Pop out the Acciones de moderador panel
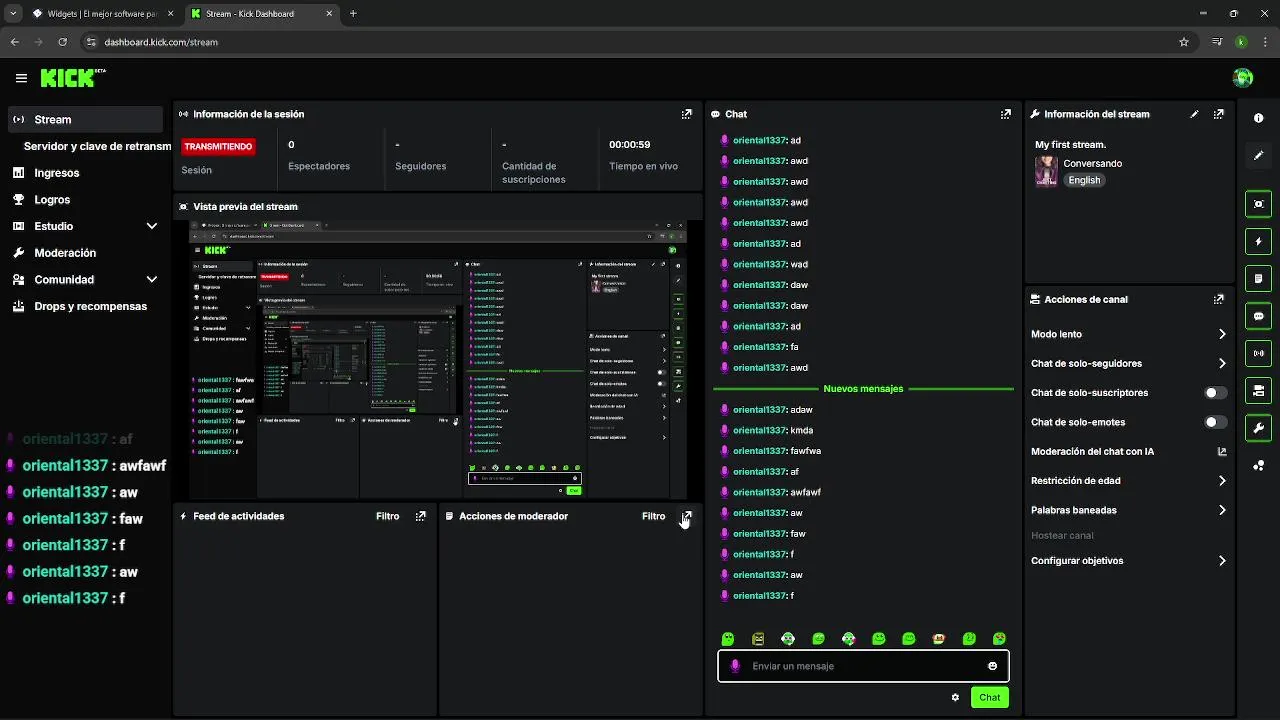The width and height of the screenshot is (1280, 720). [x=686, y=516]
